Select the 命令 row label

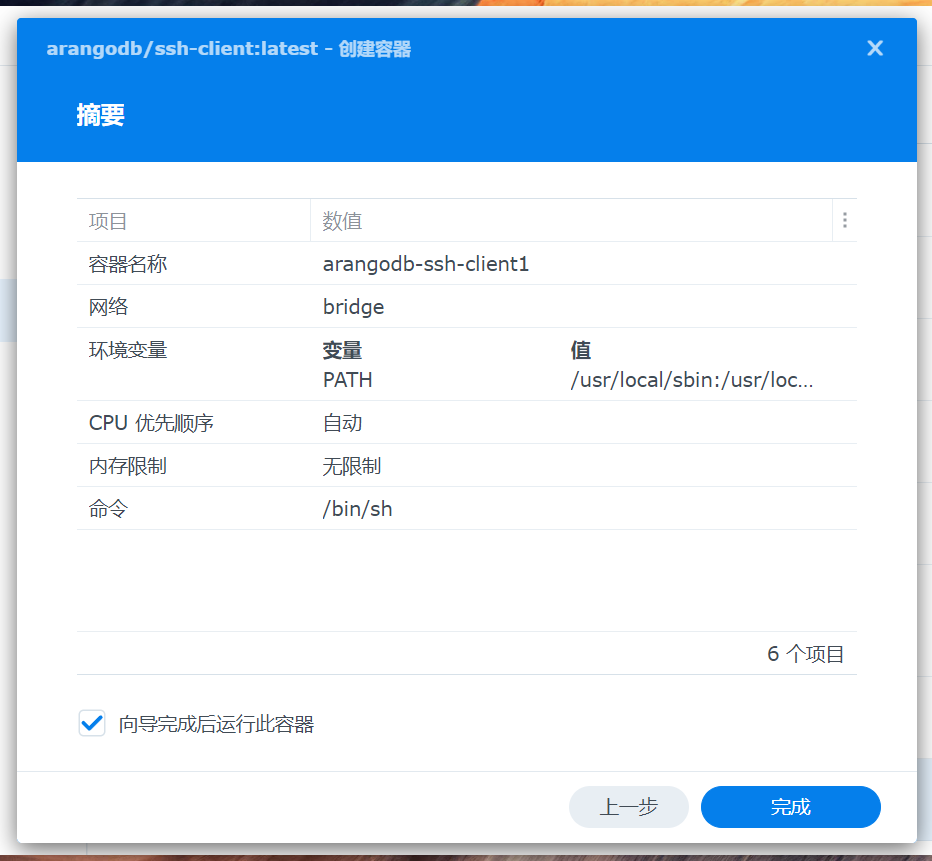pyautogui.click(x=109, y=509)
